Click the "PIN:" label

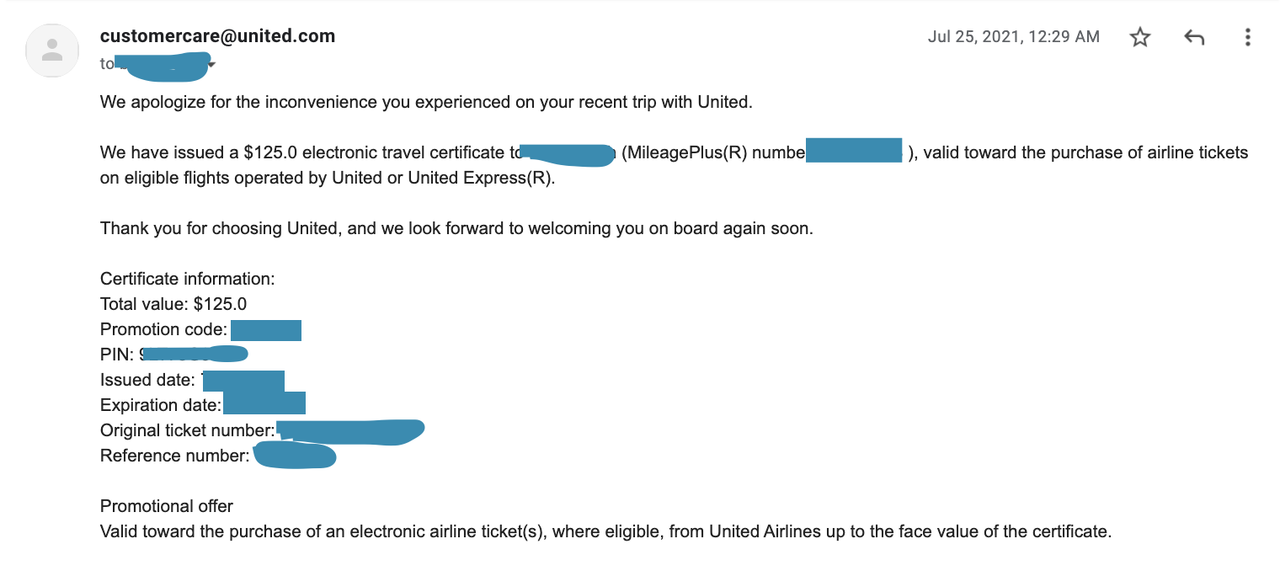[x=117, y=355]
